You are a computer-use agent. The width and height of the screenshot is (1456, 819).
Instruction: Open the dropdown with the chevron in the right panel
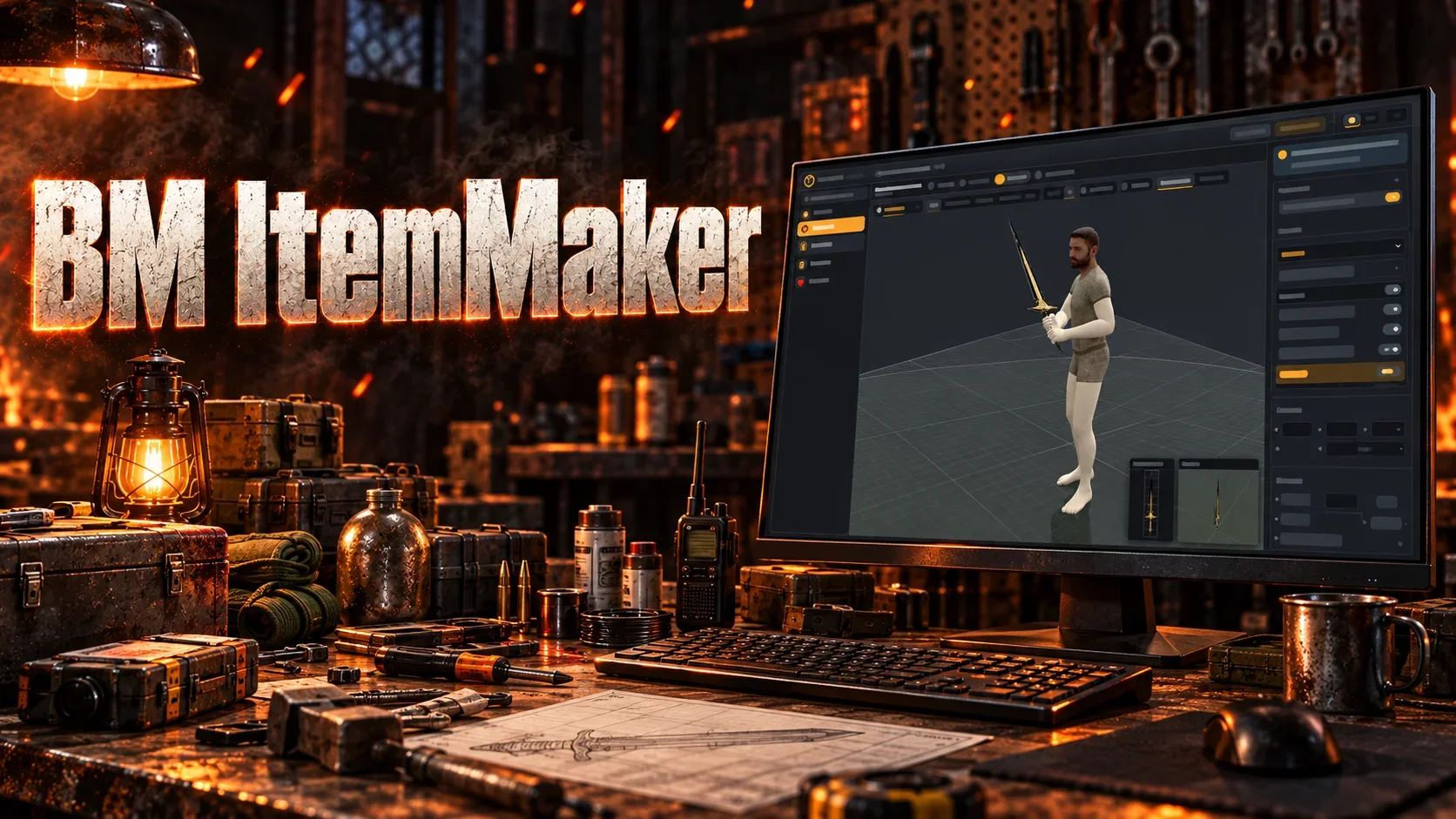[1340, 250]
